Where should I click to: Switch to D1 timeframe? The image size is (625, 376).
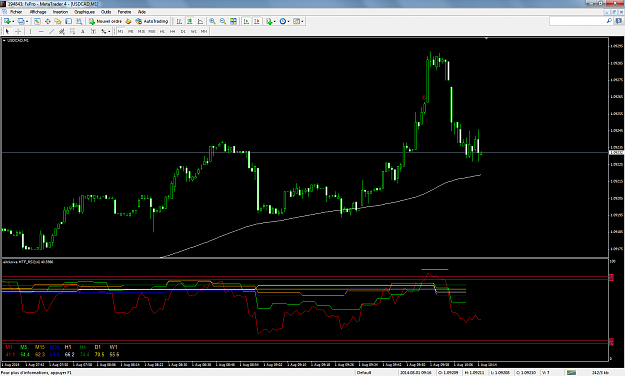(183, 31)
